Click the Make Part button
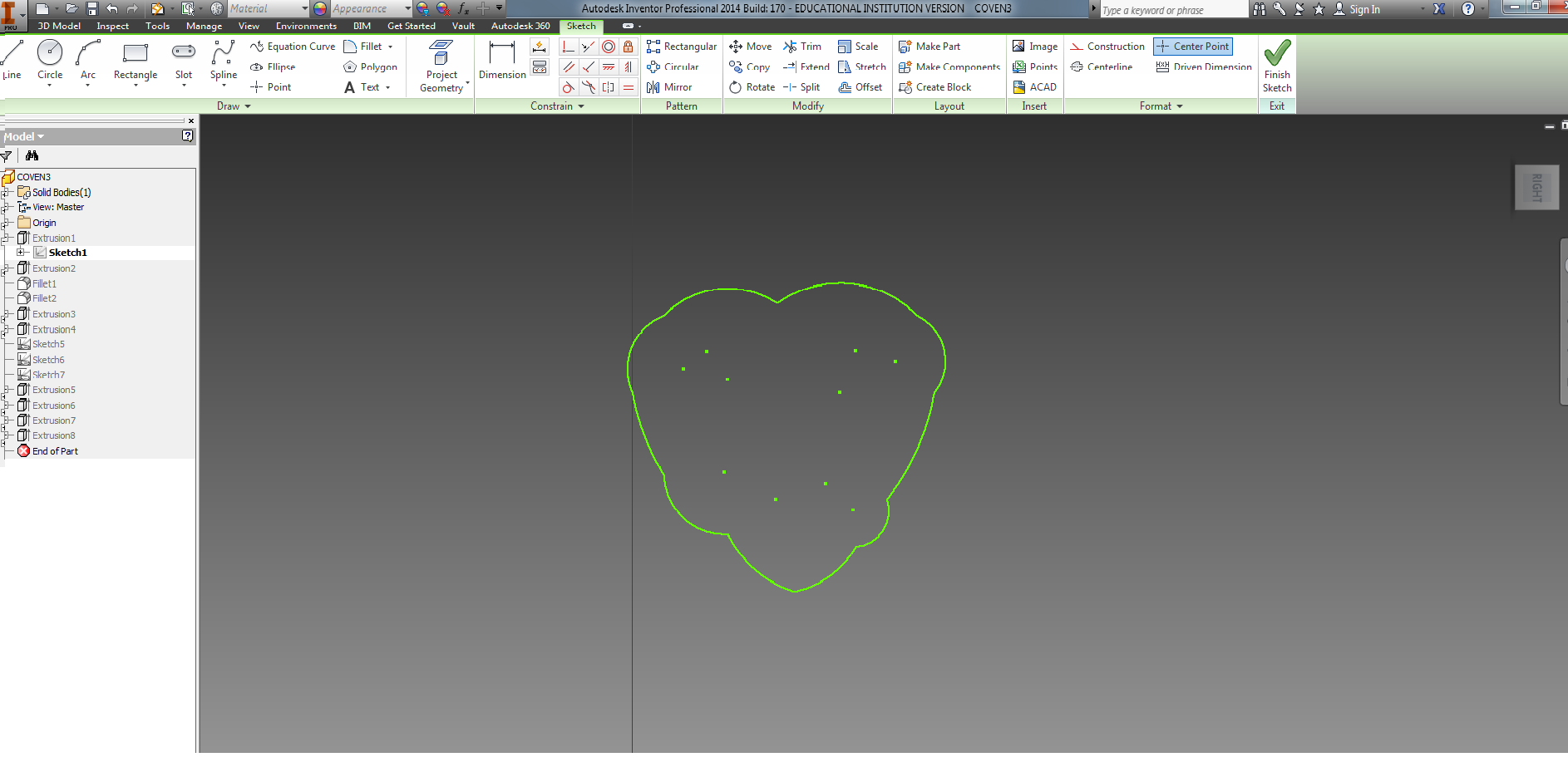This screenshot has height=767, width=1568. coord(929,47)
